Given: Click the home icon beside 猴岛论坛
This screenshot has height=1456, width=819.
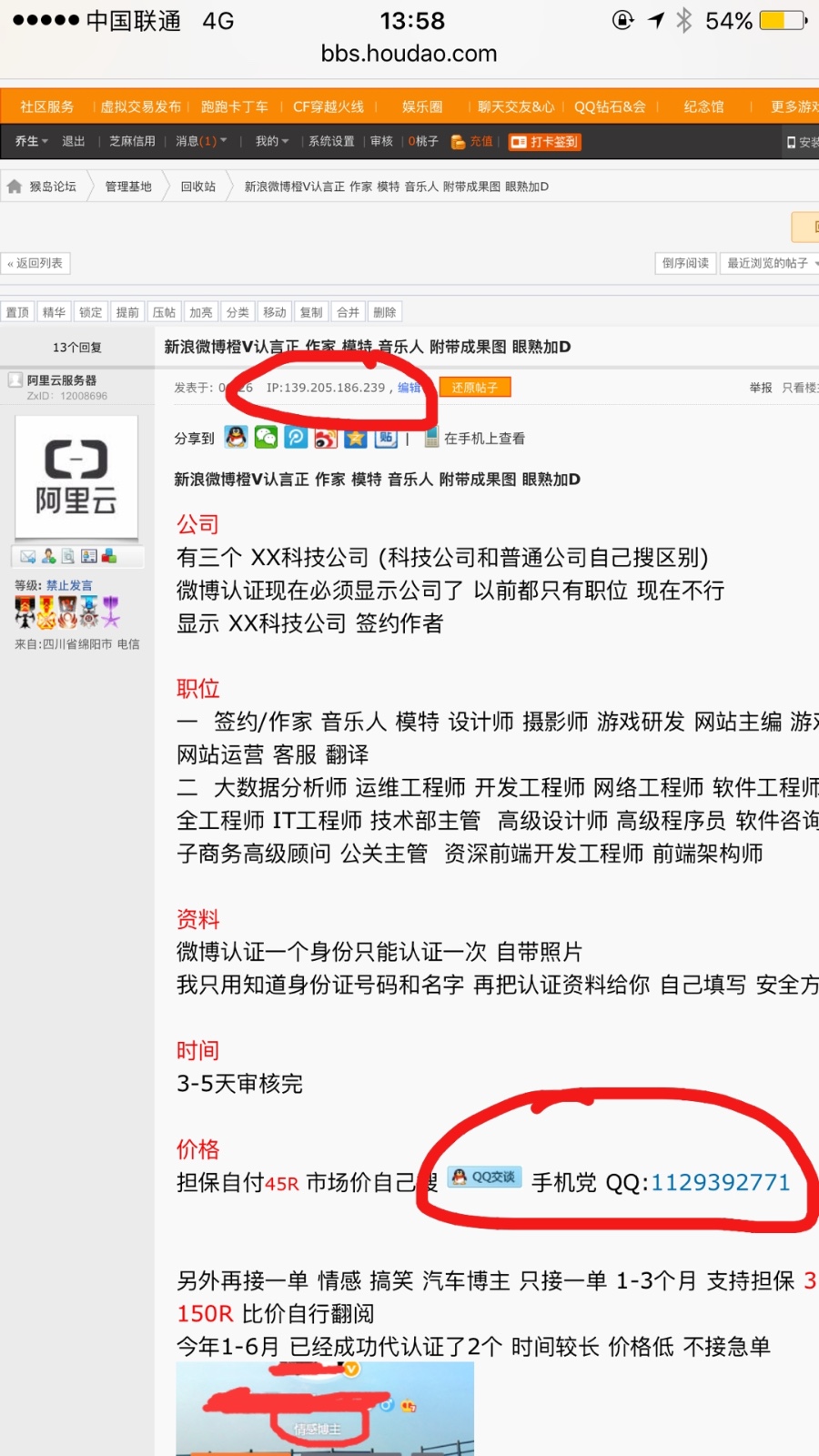Looking at the screenshot, I should [15, 187].
